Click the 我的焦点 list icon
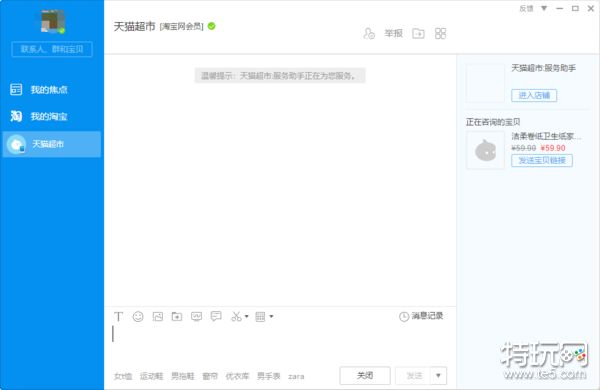 [16, 90]
